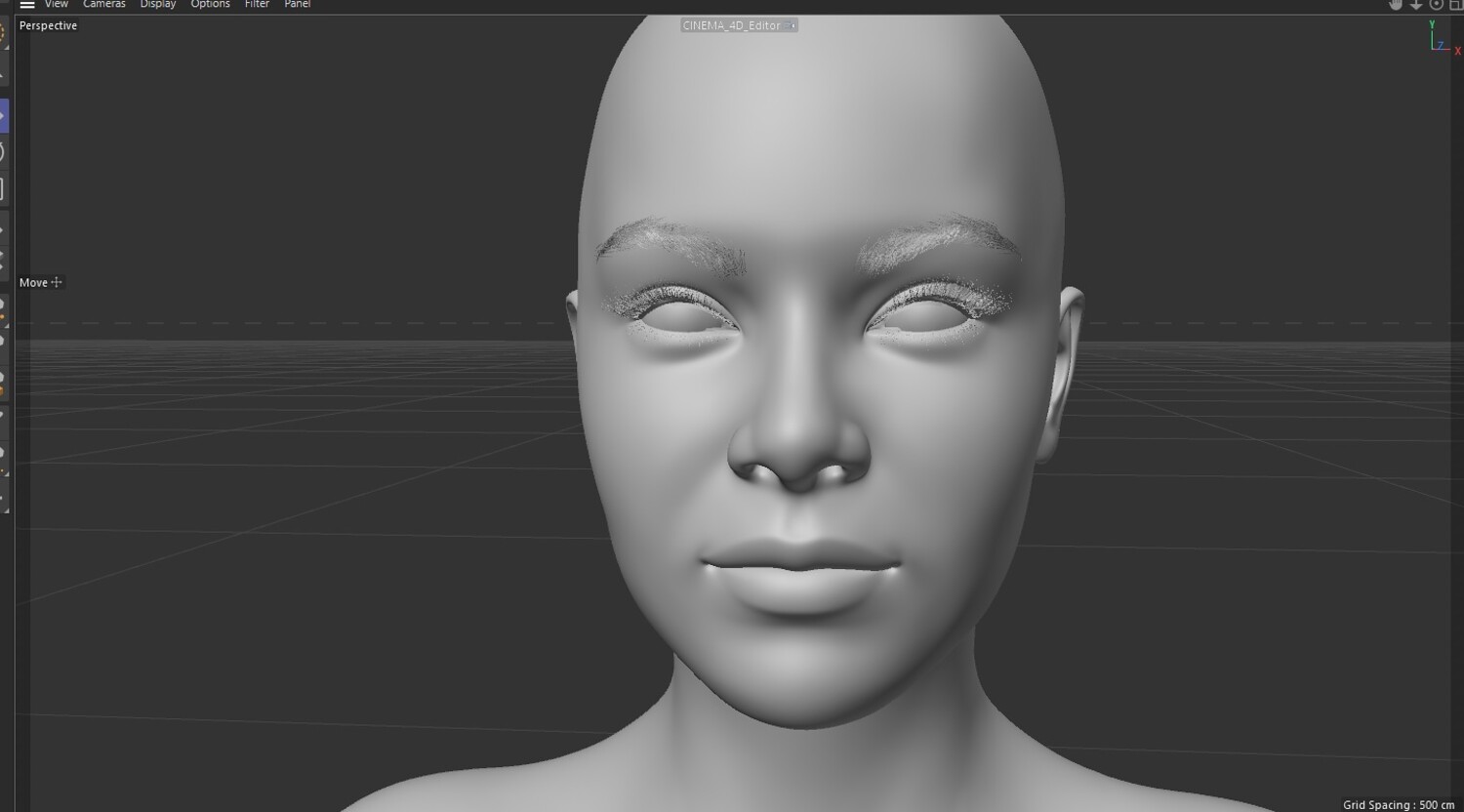1464x812 pixels.
Task: Click the CINEMA_4D_Editor camera label
Action: [x=739, y=25]
